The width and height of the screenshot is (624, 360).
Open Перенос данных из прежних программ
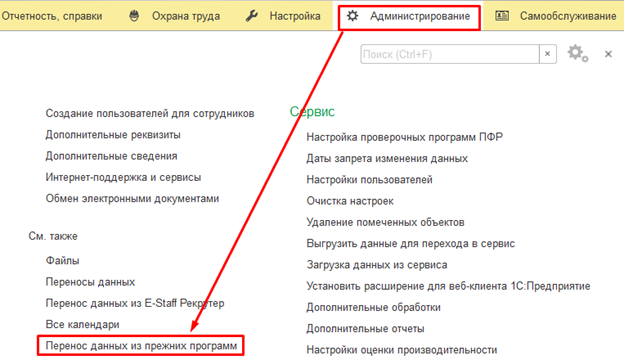coord(141,346)
